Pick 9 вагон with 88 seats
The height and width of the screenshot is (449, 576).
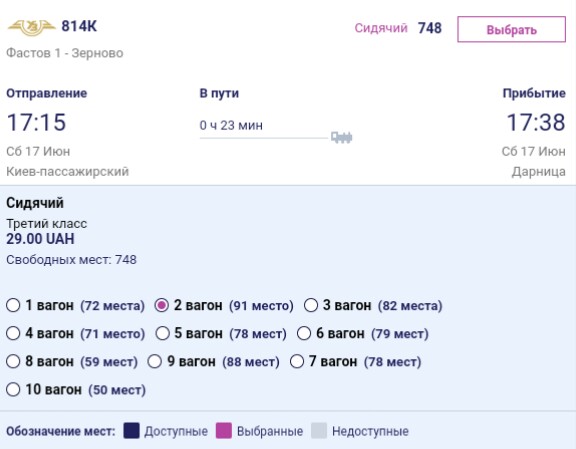point(155,361)
